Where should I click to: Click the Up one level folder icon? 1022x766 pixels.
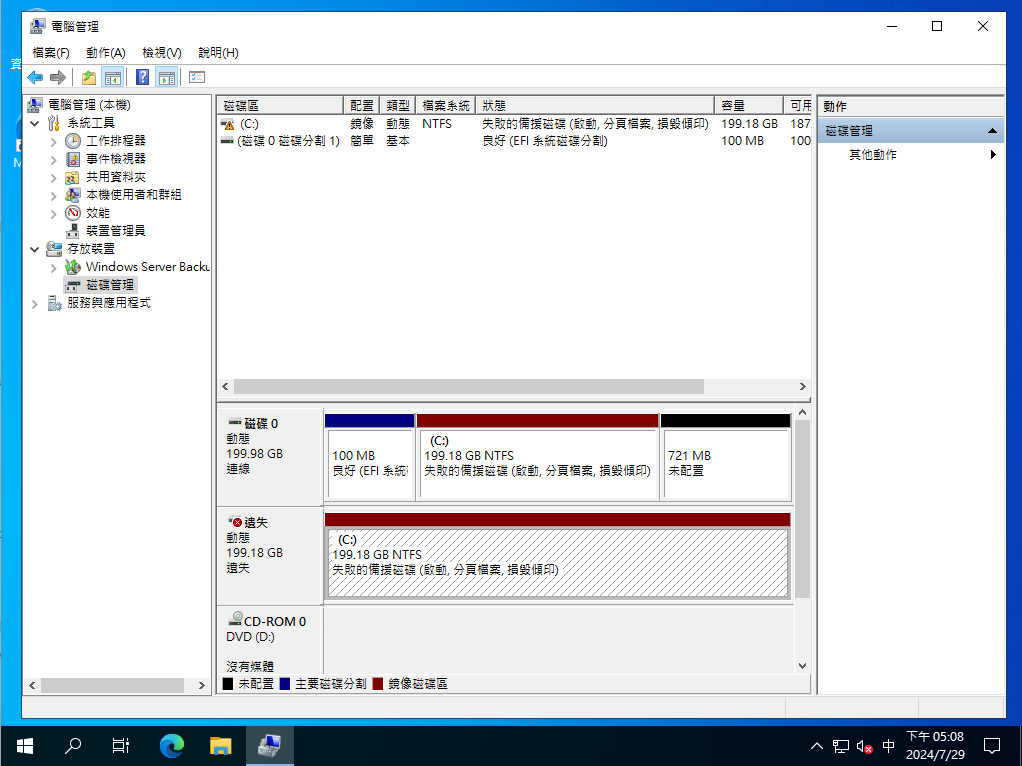tap(89, 78)
